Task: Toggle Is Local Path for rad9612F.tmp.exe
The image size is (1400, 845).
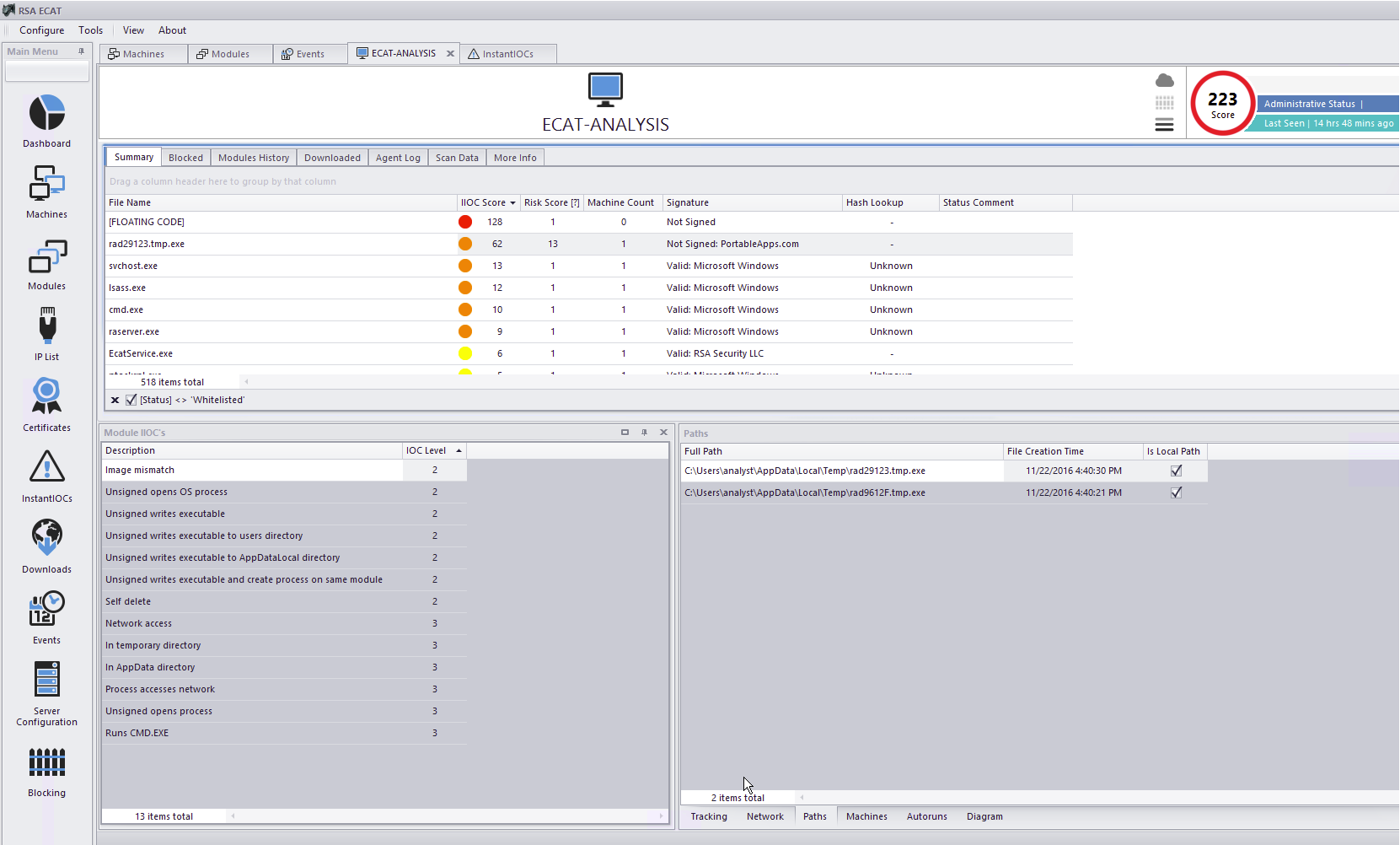Action: click(x=1176, y=492)
